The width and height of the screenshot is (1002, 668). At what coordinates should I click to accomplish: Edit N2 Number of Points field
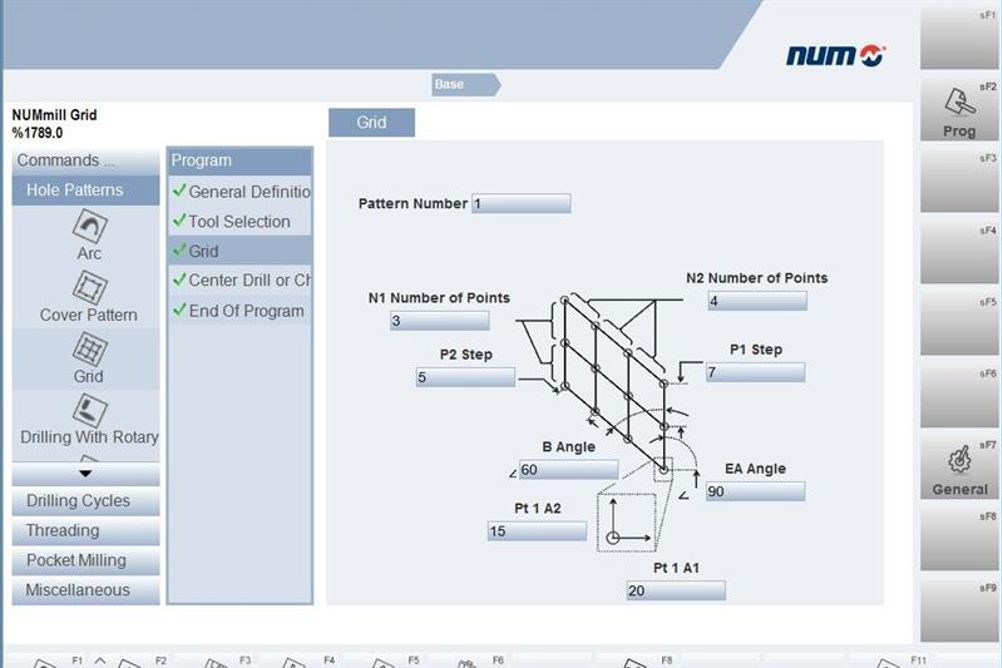point(757,301)
